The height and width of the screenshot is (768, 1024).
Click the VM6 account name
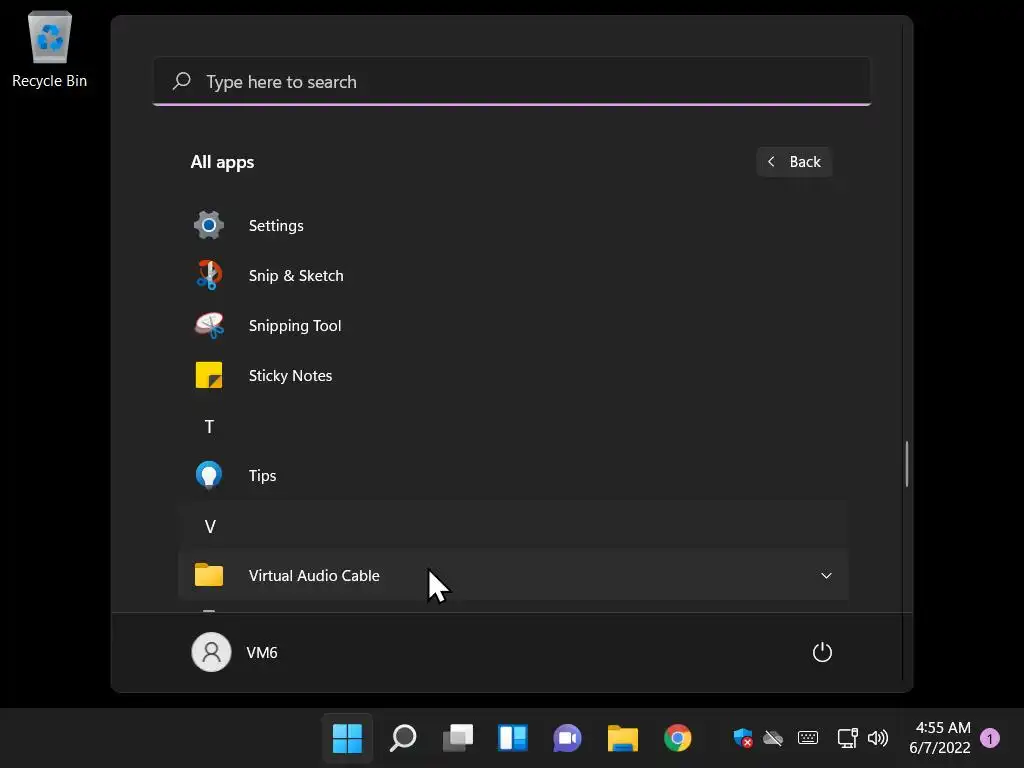pyautogui.click(x=262, y=652)
